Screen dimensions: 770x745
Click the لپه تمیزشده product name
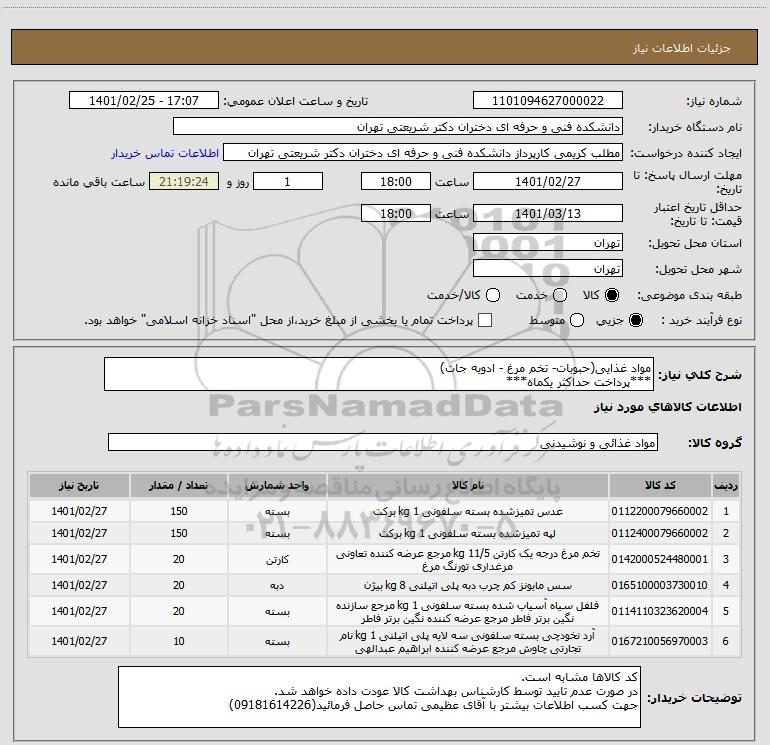tap(468, 533)
